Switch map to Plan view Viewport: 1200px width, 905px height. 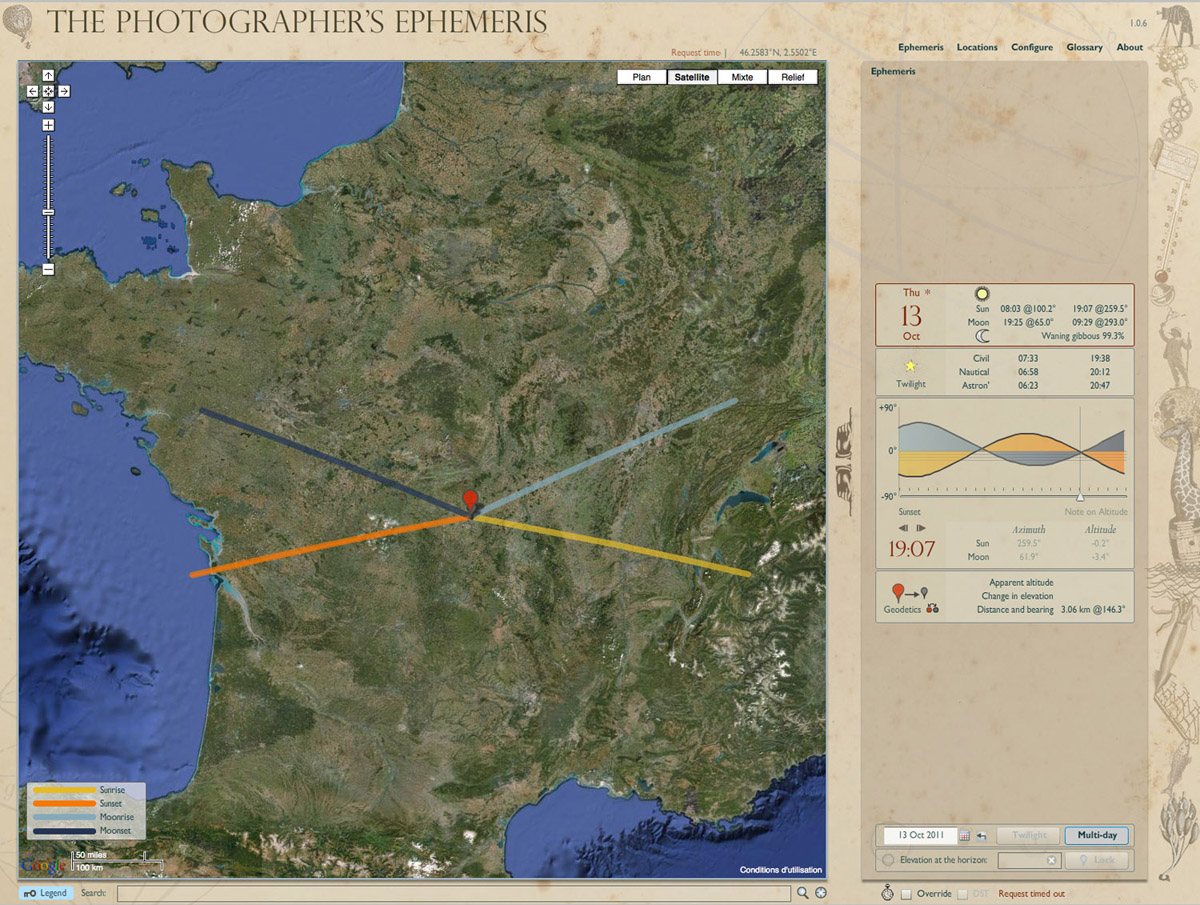click(642, 77)
